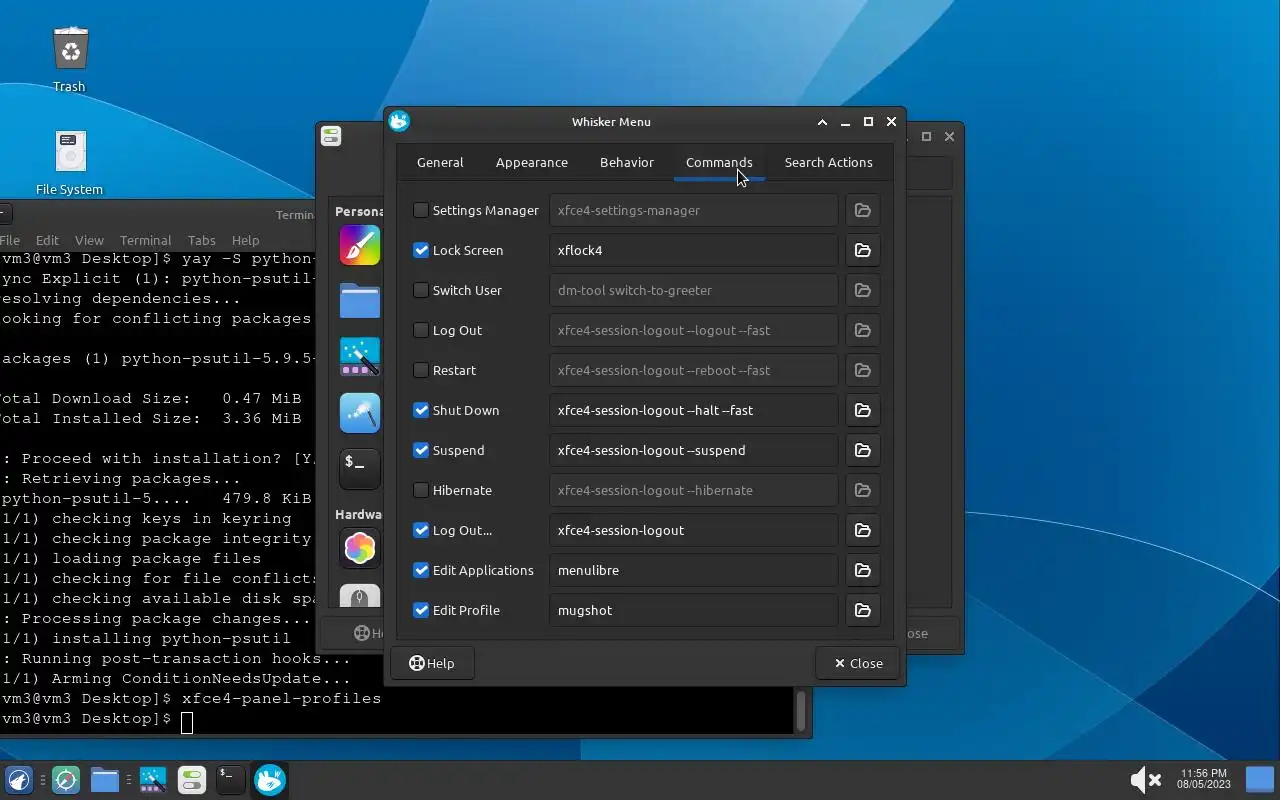Browse for Lock Screen command
This screenshot has width=1280, height=800.
(x=862, y=250)
